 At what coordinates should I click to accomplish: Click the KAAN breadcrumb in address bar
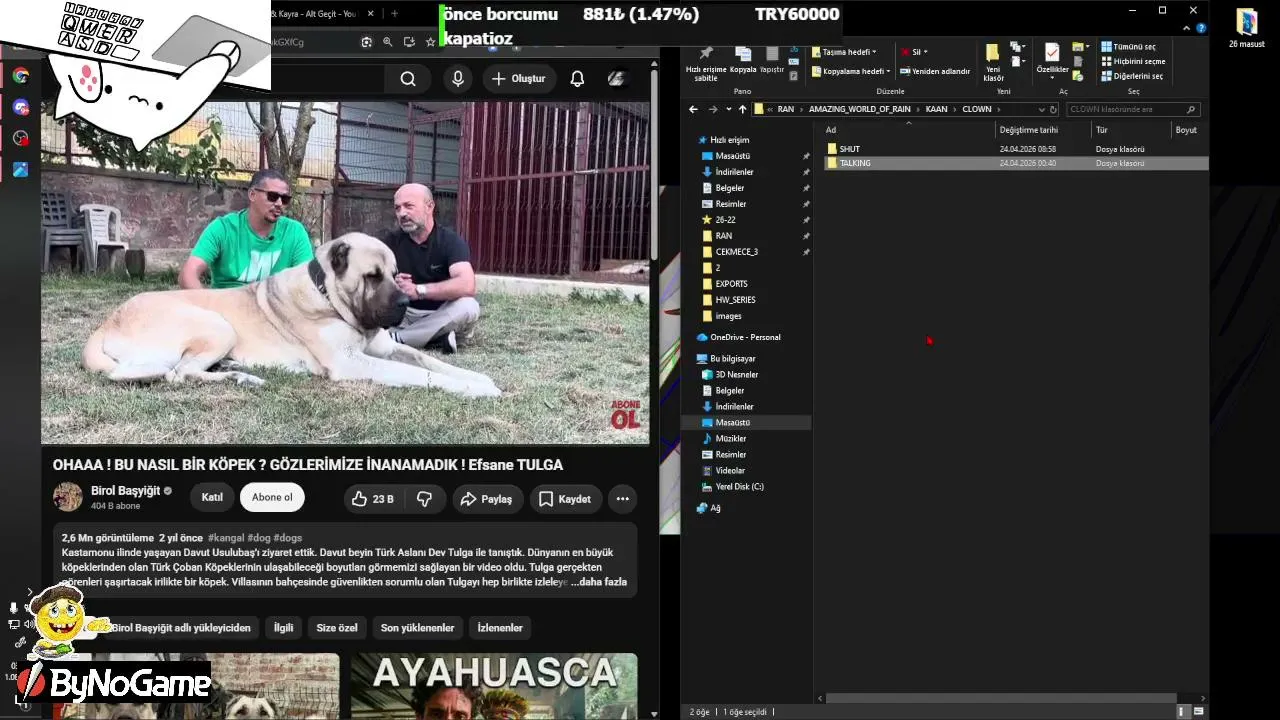[x=936, y=109]
